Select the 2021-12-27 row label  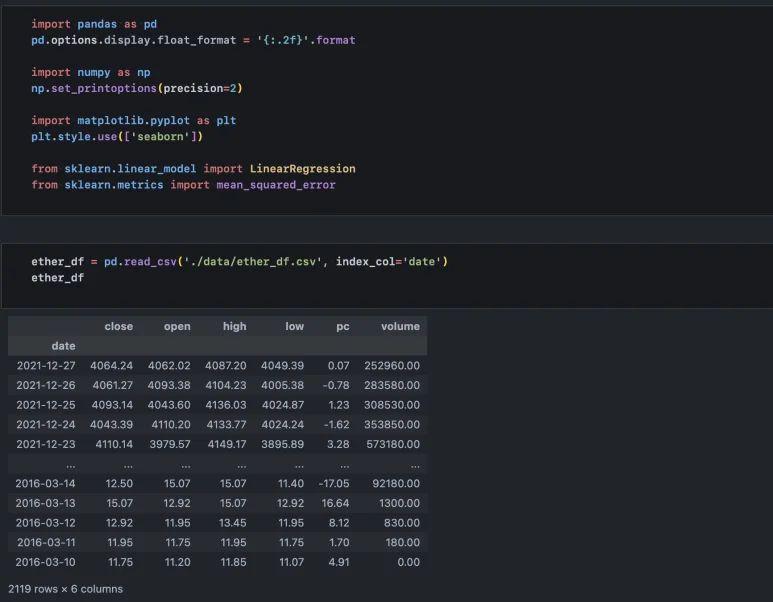click(x=46, y=366)
